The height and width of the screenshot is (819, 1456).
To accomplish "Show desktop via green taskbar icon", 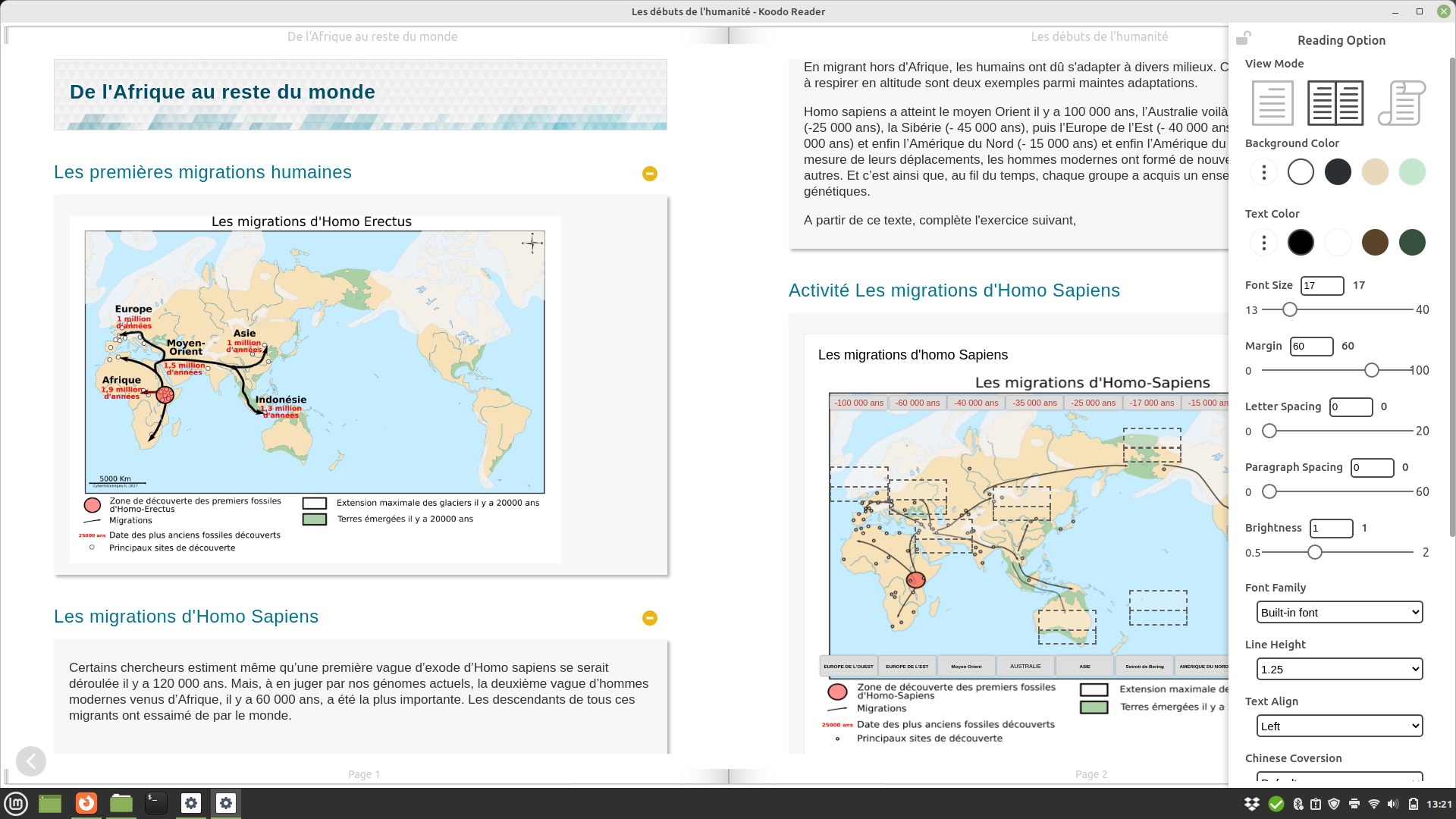I will click(x=50, y=803).
